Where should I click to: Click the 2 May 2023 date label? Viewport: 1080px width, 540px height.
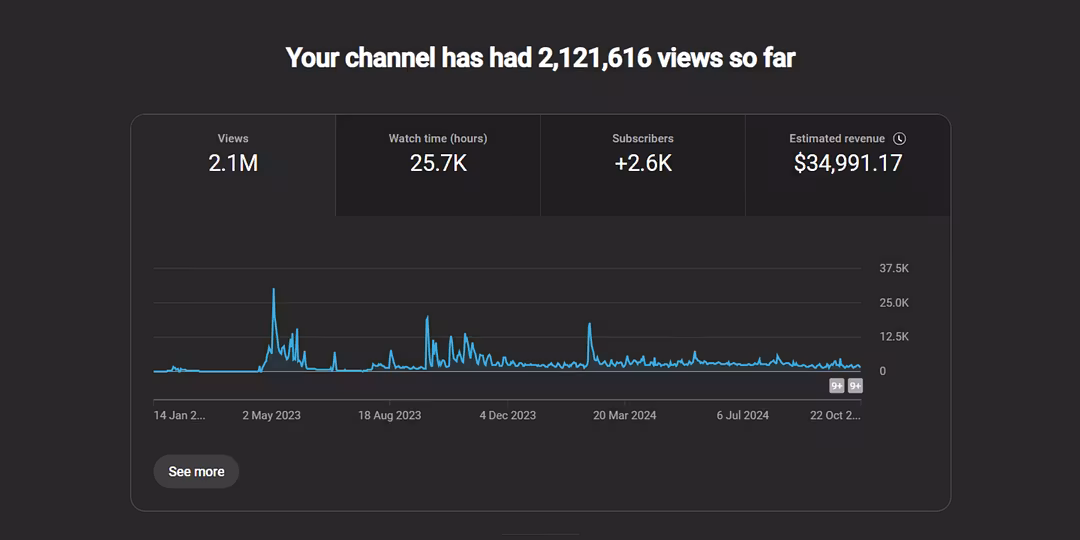[271, 415]
